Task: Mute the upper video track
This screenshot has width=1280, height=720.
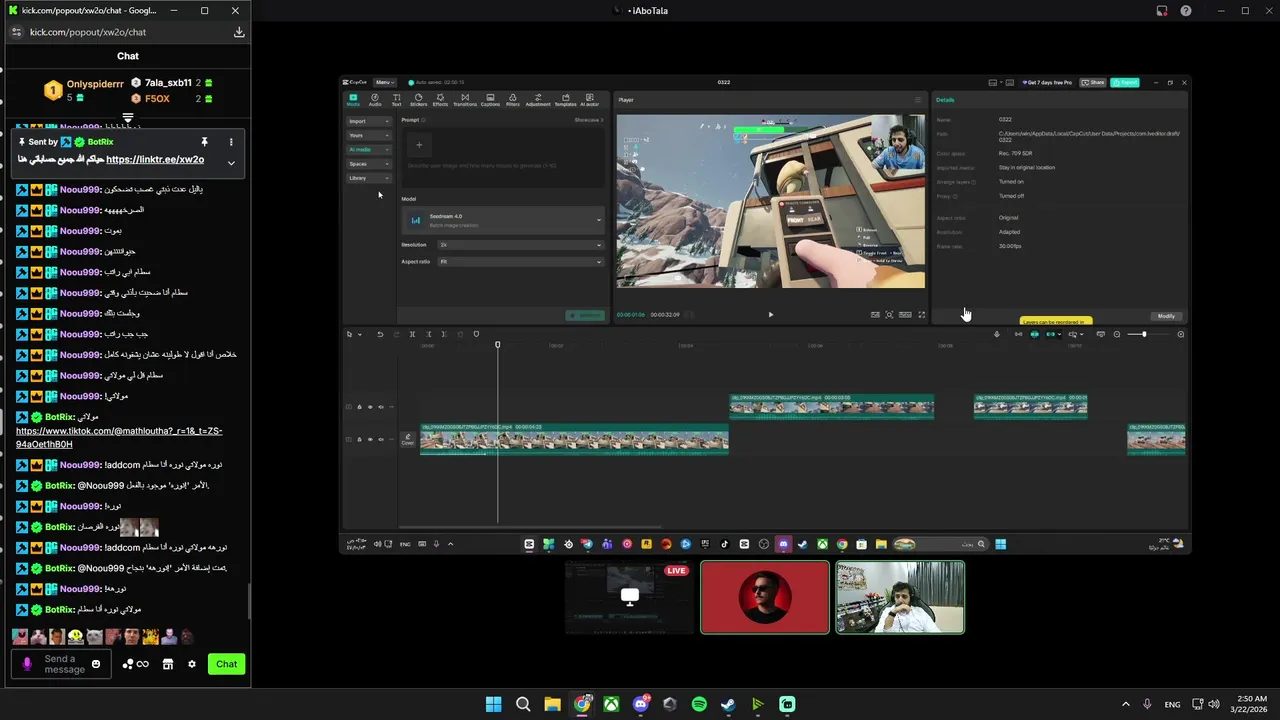Action: 380,407
